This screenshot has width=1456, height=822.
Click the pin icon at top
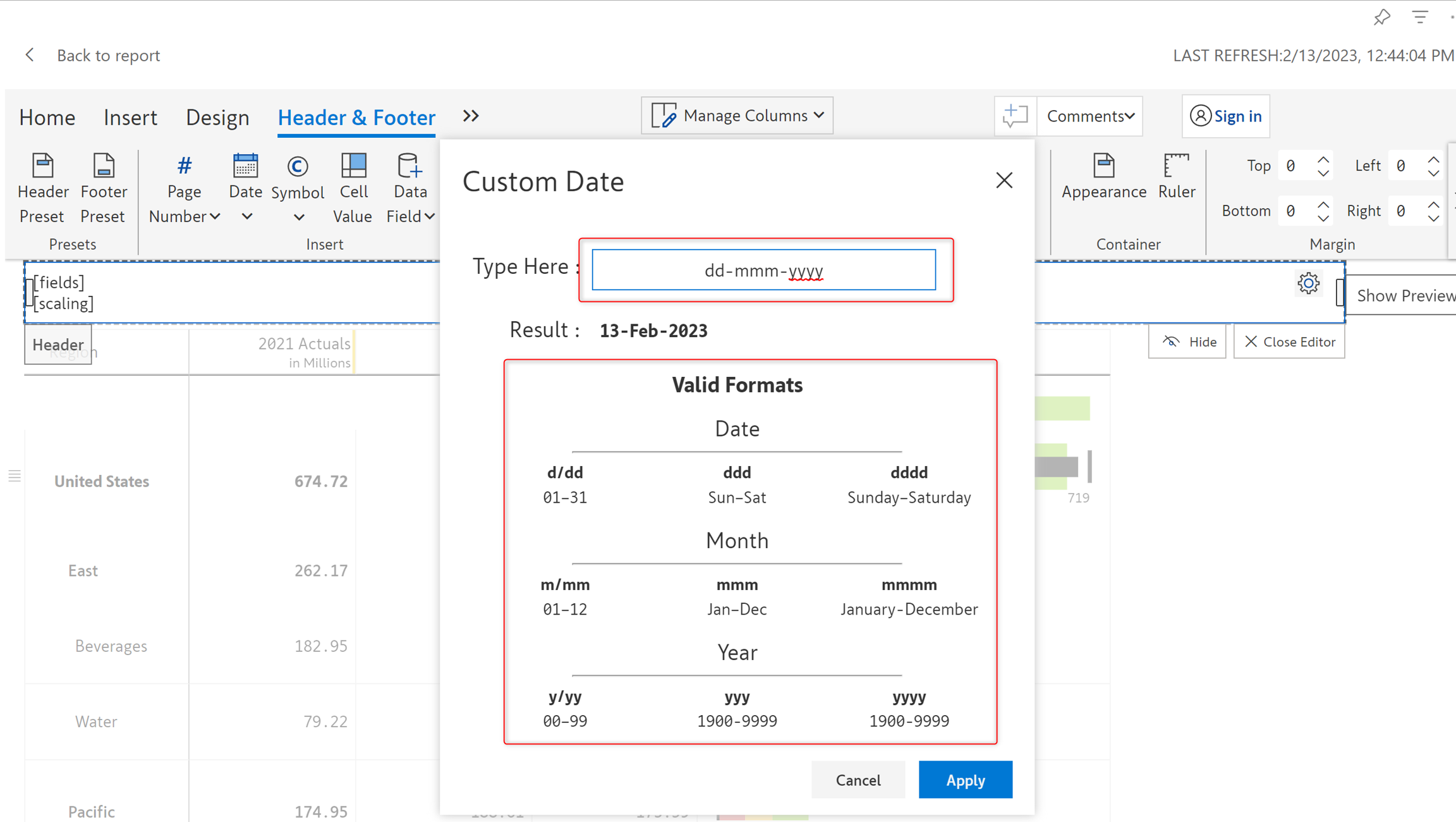coord(1382,17)
